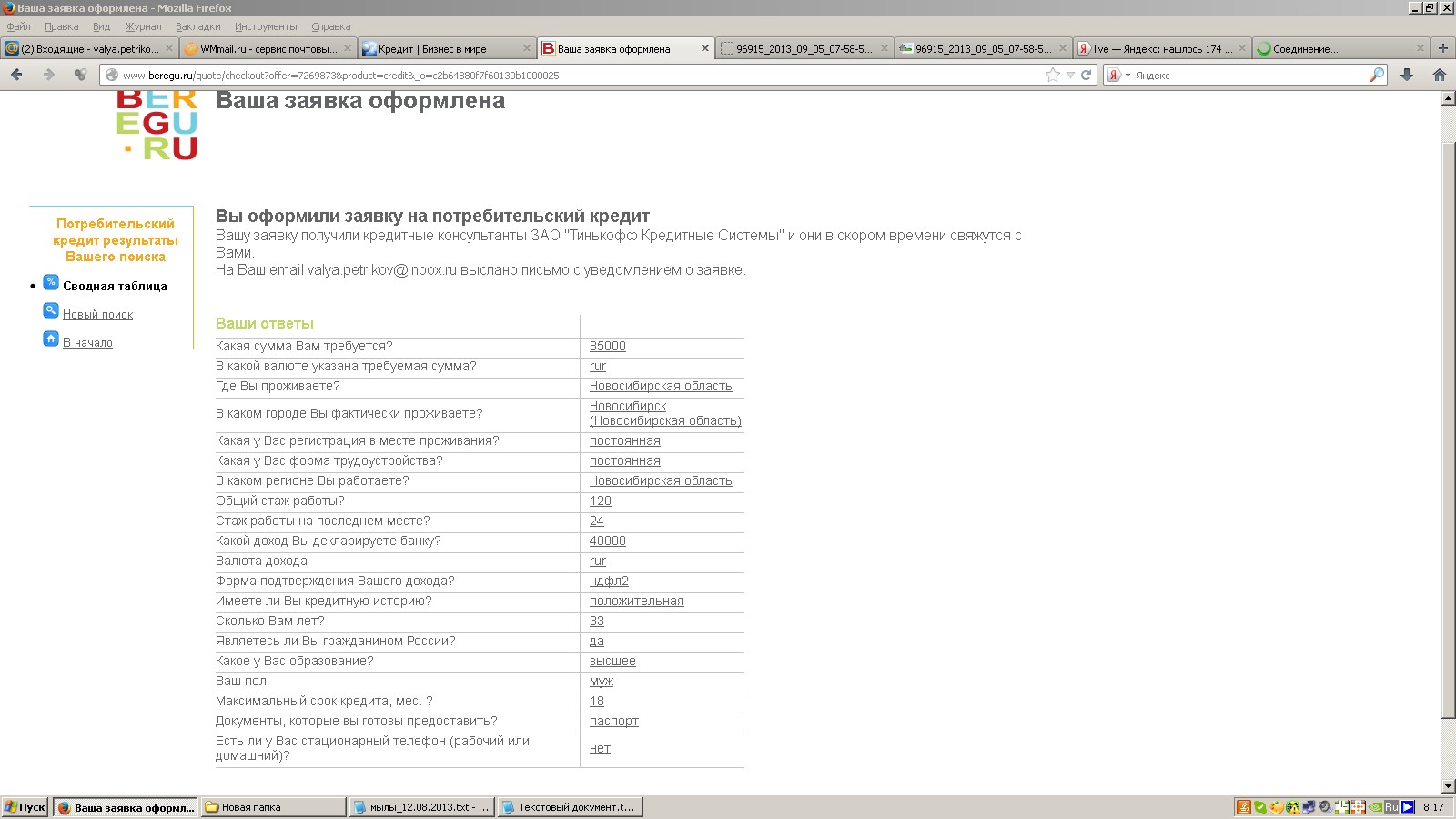Image resolution: width=1456 pixels, height=819 pixels.
Task: Open the Закладки menu
Action: (x=198, y=26)
